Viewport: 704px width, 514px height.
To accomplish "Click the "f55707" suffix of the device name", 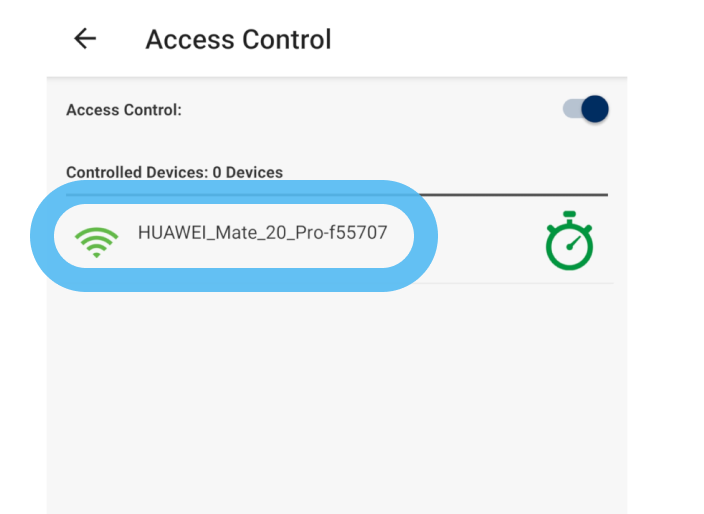I will pos(359,232).
